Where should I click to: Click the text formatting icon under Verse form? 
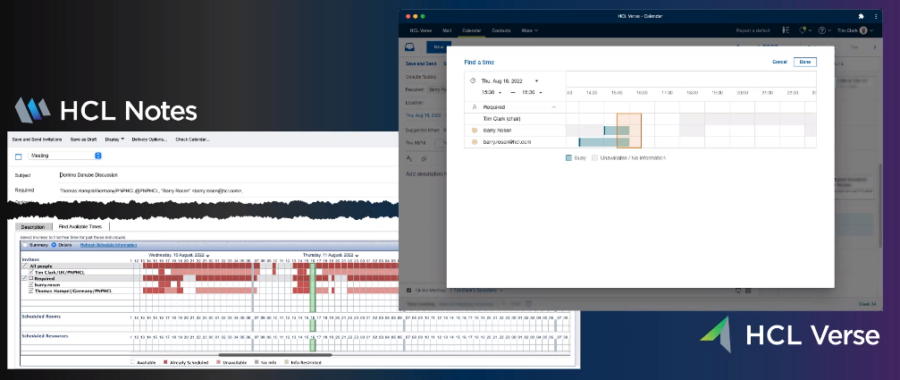pos(409,158)
